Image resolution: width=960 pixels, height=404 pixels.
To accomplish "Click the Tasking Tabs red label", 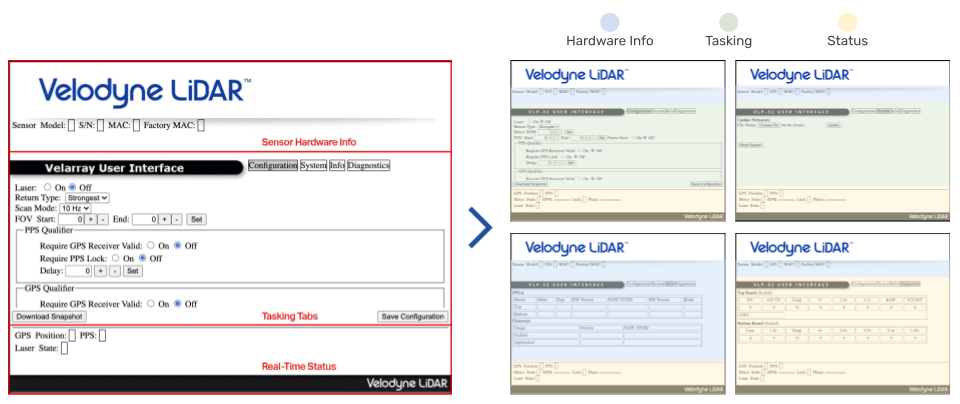I will (290, 316).
